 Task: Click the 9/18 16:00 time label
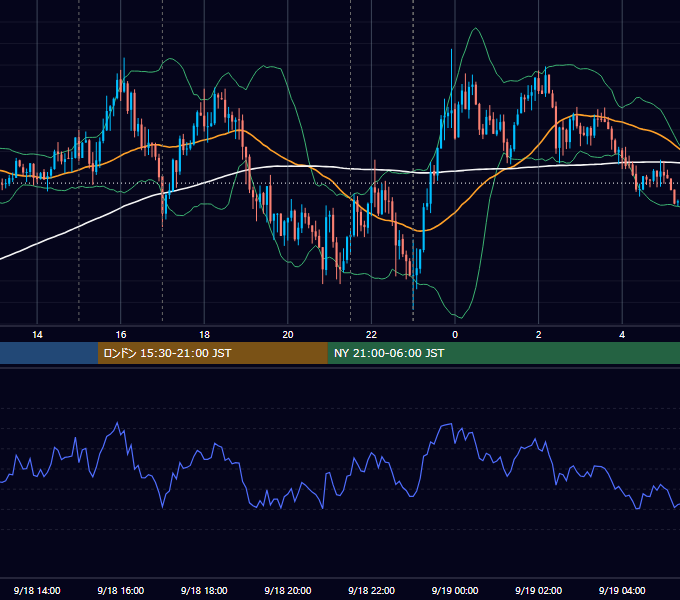coord(121,590)
